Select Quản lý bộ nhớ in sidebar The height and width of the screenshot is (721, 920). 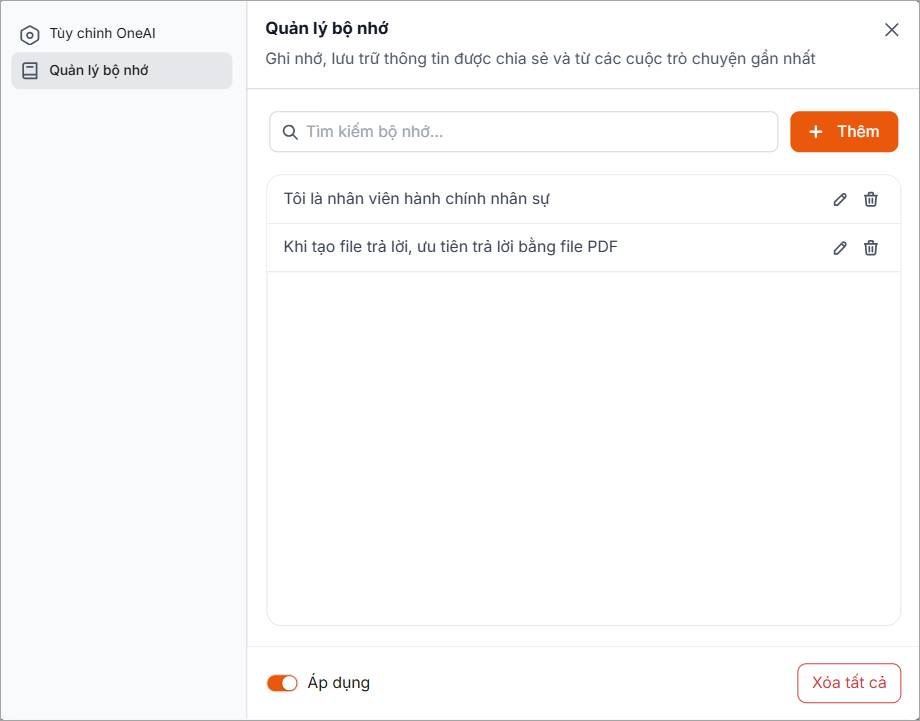[99, 71]
